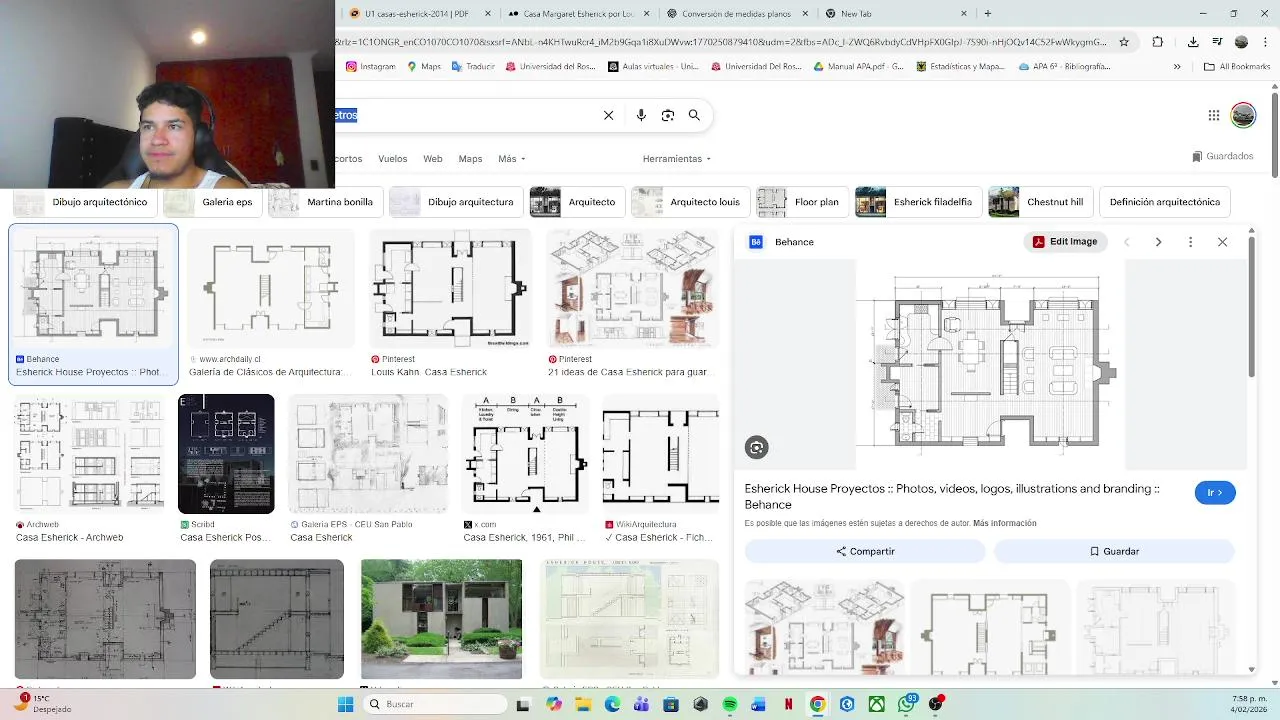1280x720 pixels.
Task: Open Guardados saved items link
Action: point(1222,156)
